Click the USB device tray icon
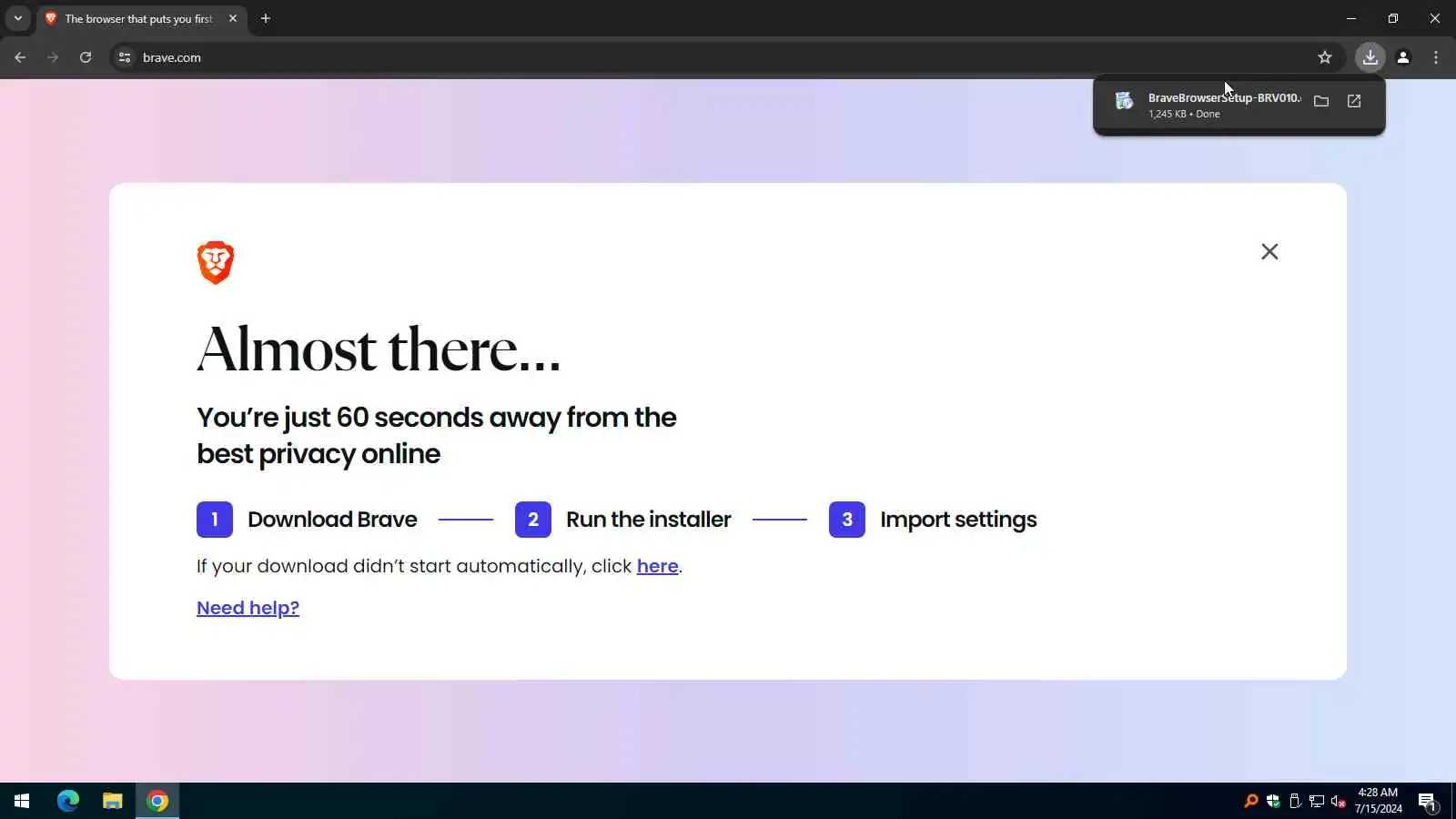Screen dimensions: 1456x819 pos(1295,801)
